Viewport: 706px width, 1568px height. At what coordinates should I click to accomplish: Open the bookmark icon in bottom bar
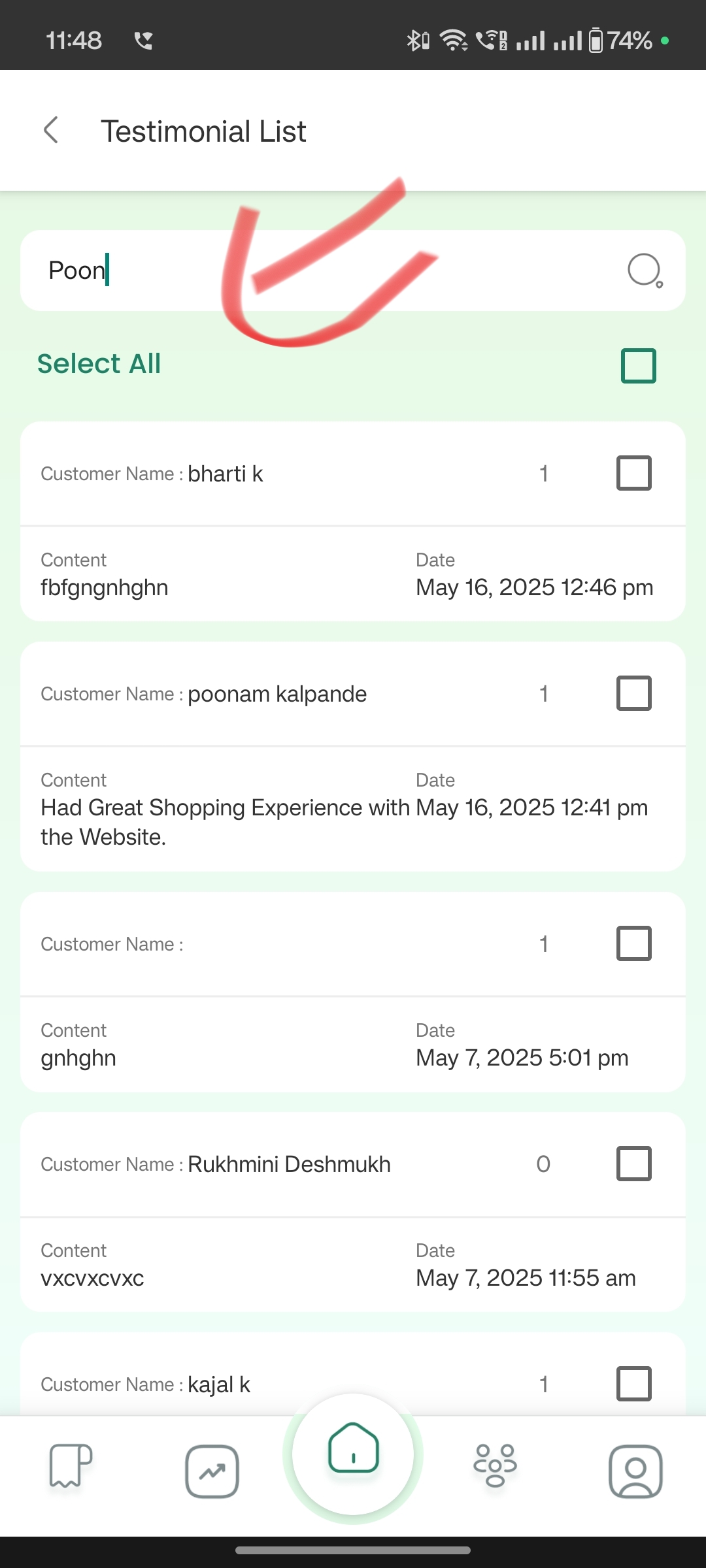71,1465
